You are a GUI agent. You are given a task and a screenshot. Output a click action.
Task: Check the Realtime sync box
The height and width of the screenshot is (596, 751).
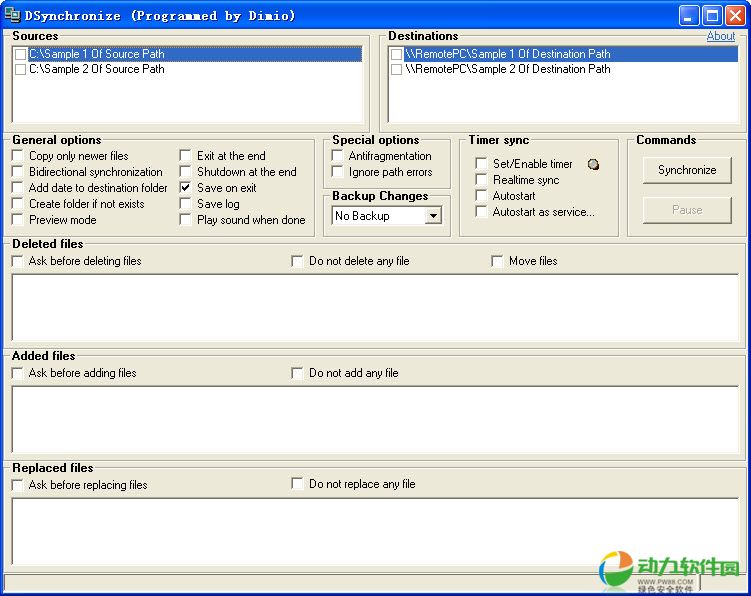point(482,180)
